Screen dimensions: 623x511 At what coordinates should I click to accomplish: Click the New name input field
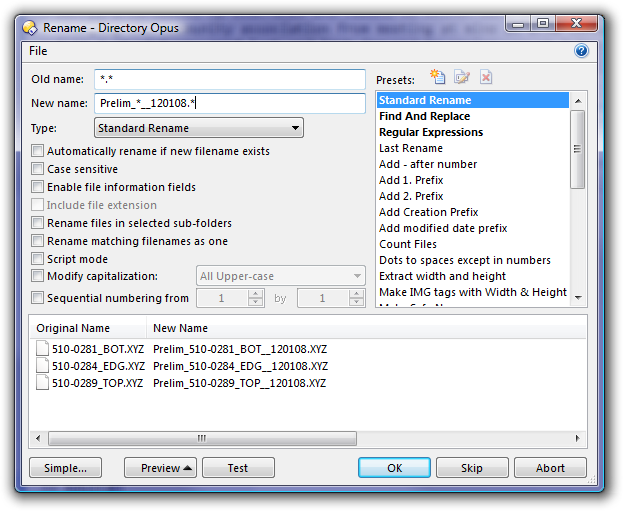[230, 103]
